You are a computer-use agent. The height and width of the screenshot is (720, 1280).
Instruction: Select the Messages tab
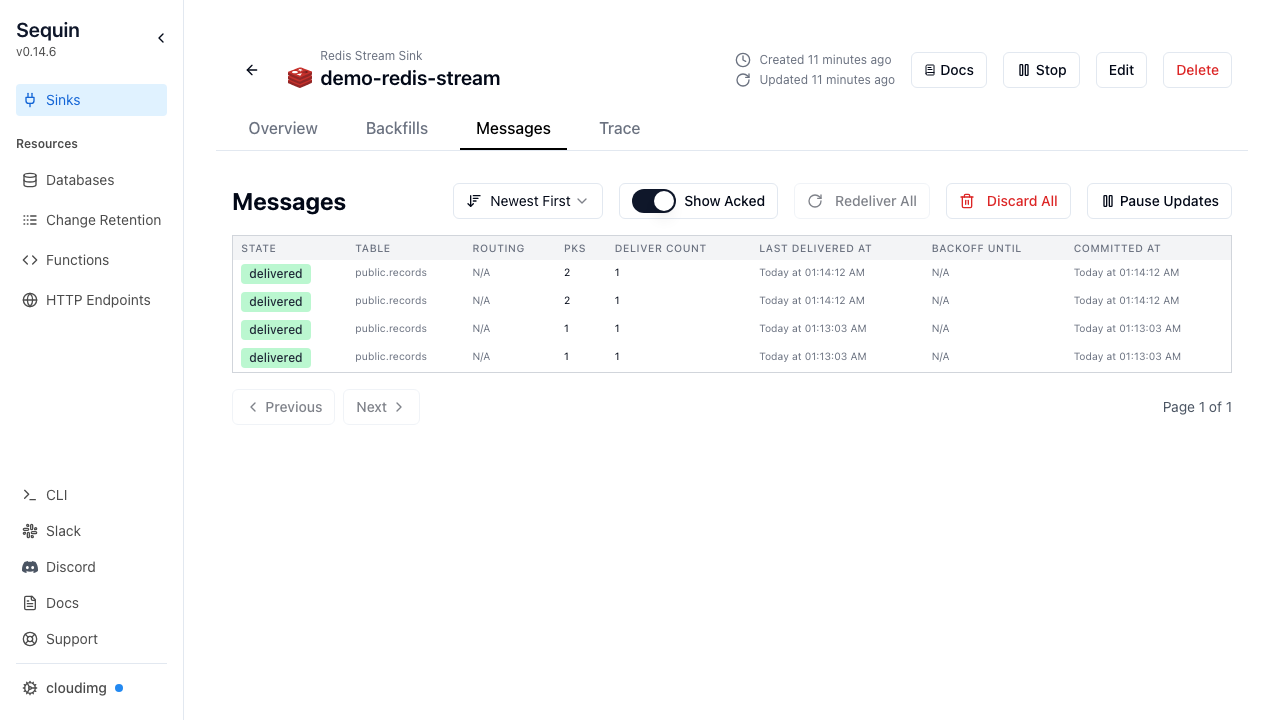513,128
